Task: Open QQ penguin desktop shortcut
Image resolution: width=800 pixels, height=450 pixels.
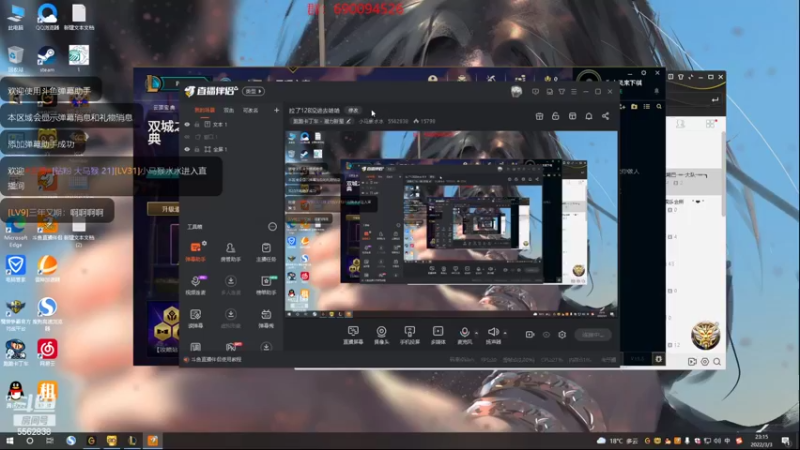Action: 16,394
